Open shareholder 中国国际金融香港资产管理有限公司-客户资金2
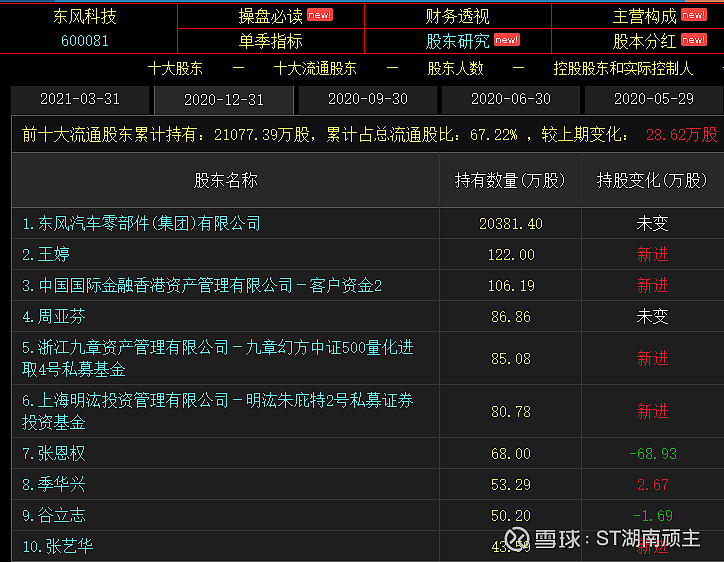724x562 pixels. coord(202,286)
